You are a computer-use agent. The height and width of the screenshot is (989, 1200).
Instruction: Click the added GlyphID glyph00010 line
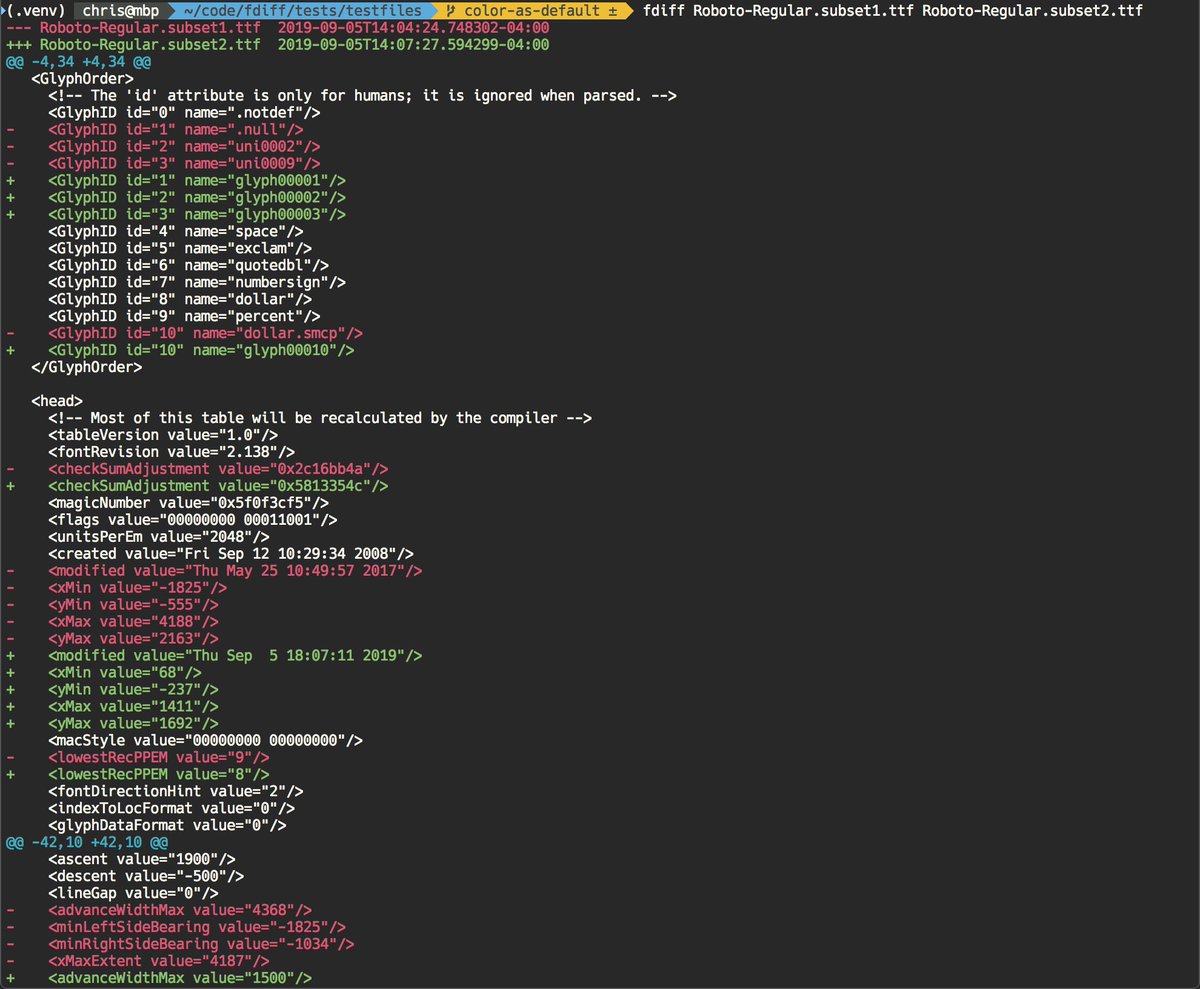click(x=200, y=351)
